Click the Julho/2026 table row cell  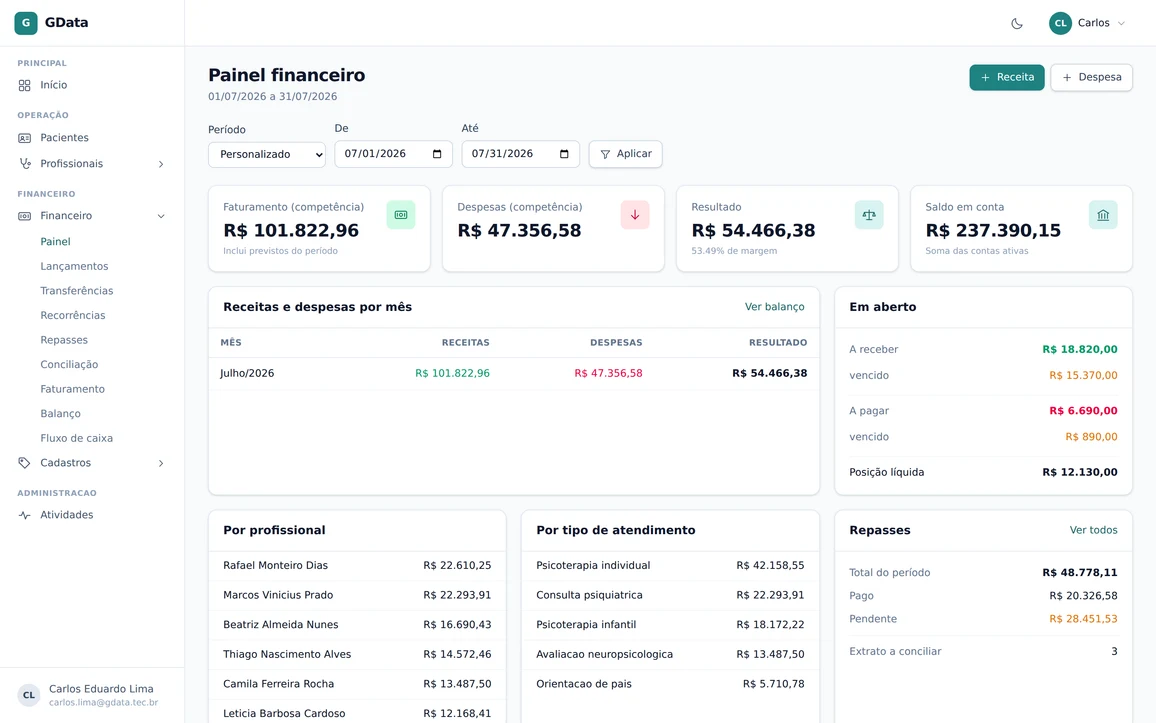click(x=247, y=374)
